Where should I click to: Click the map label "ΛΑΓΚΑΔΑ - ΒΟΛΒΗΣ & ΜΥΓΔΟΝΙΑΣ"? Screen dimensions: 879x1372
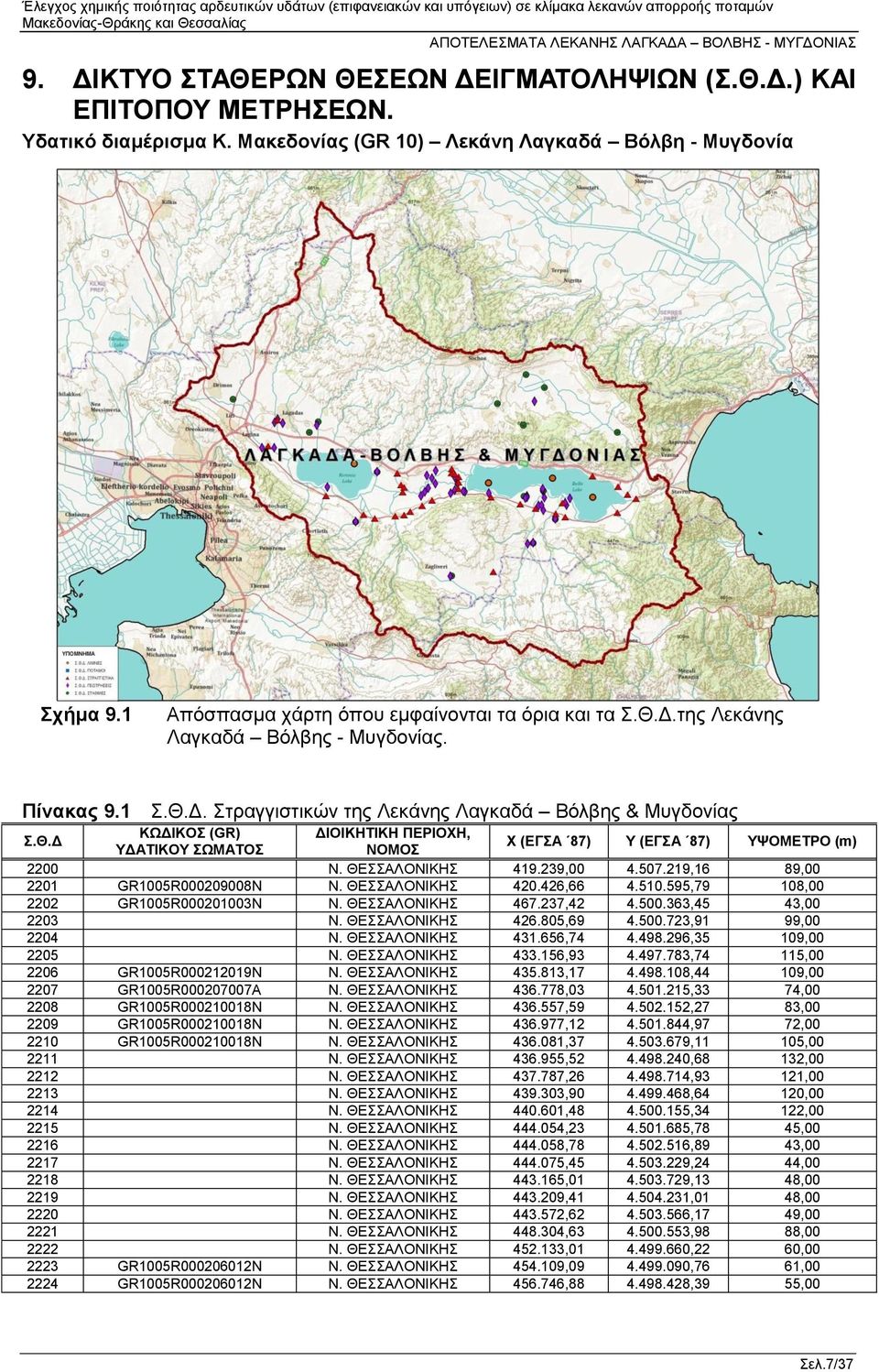coord(443,455)
